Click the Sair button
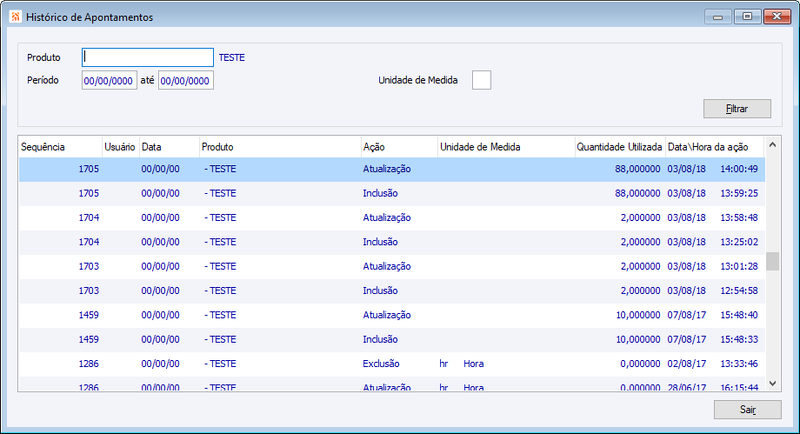800x434 pixels. click(747, 410)
